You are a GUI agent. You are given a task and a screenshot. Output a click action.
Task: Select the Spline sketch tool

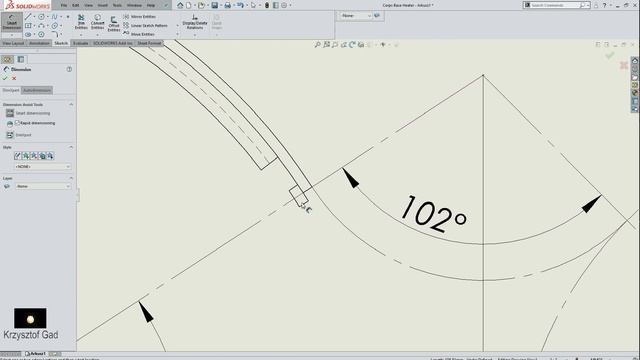click(54, 17)
